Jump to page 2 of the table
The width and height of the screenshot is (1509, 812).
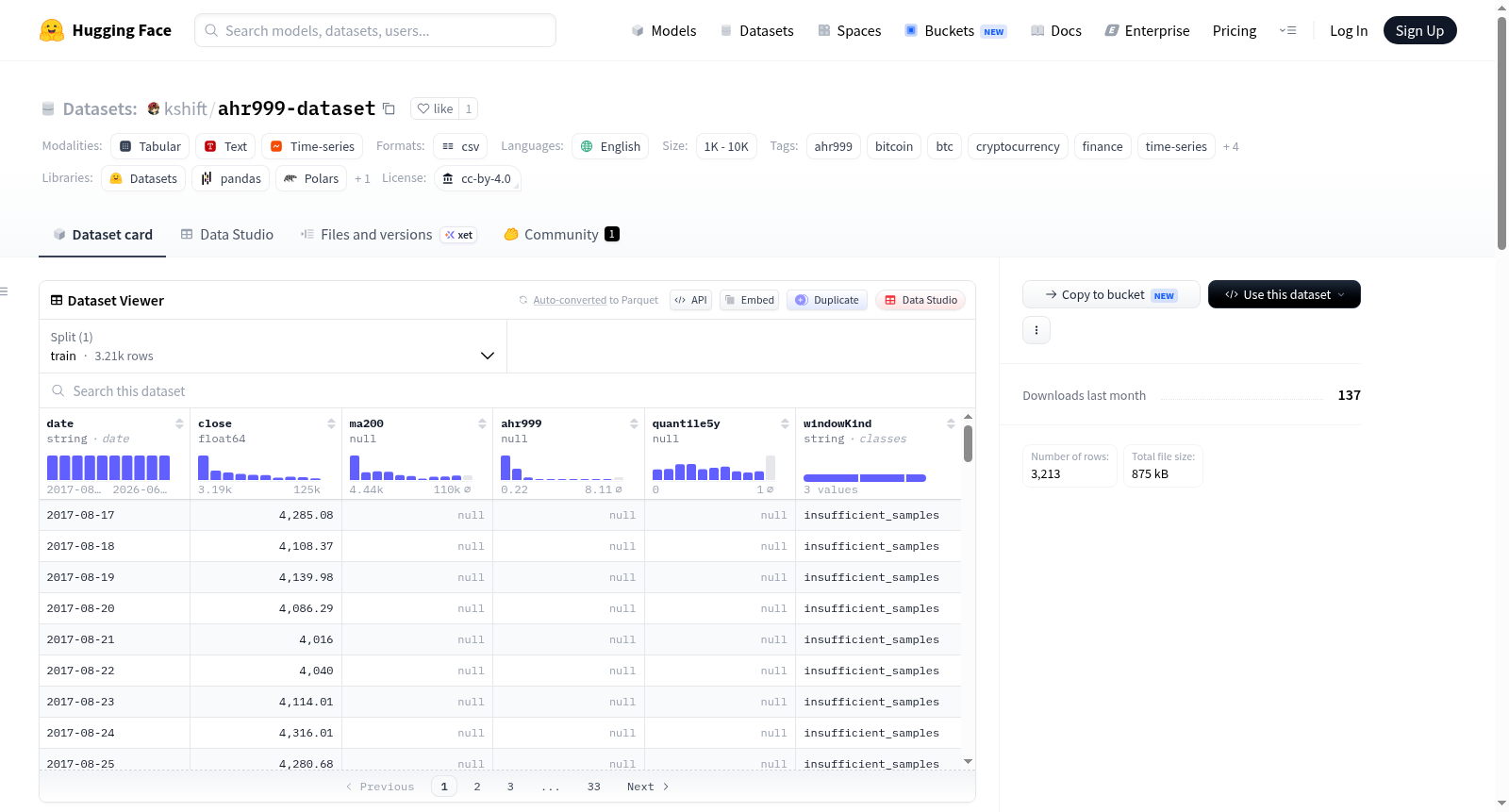pyautogui.click(x=477, y=787)
